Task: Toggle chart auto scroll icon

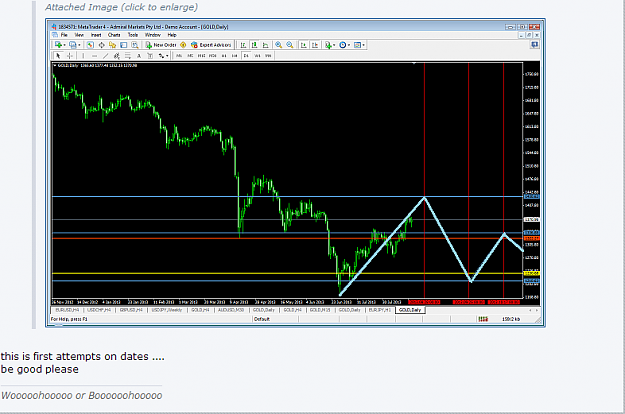Action: click(x=304, y=45)
